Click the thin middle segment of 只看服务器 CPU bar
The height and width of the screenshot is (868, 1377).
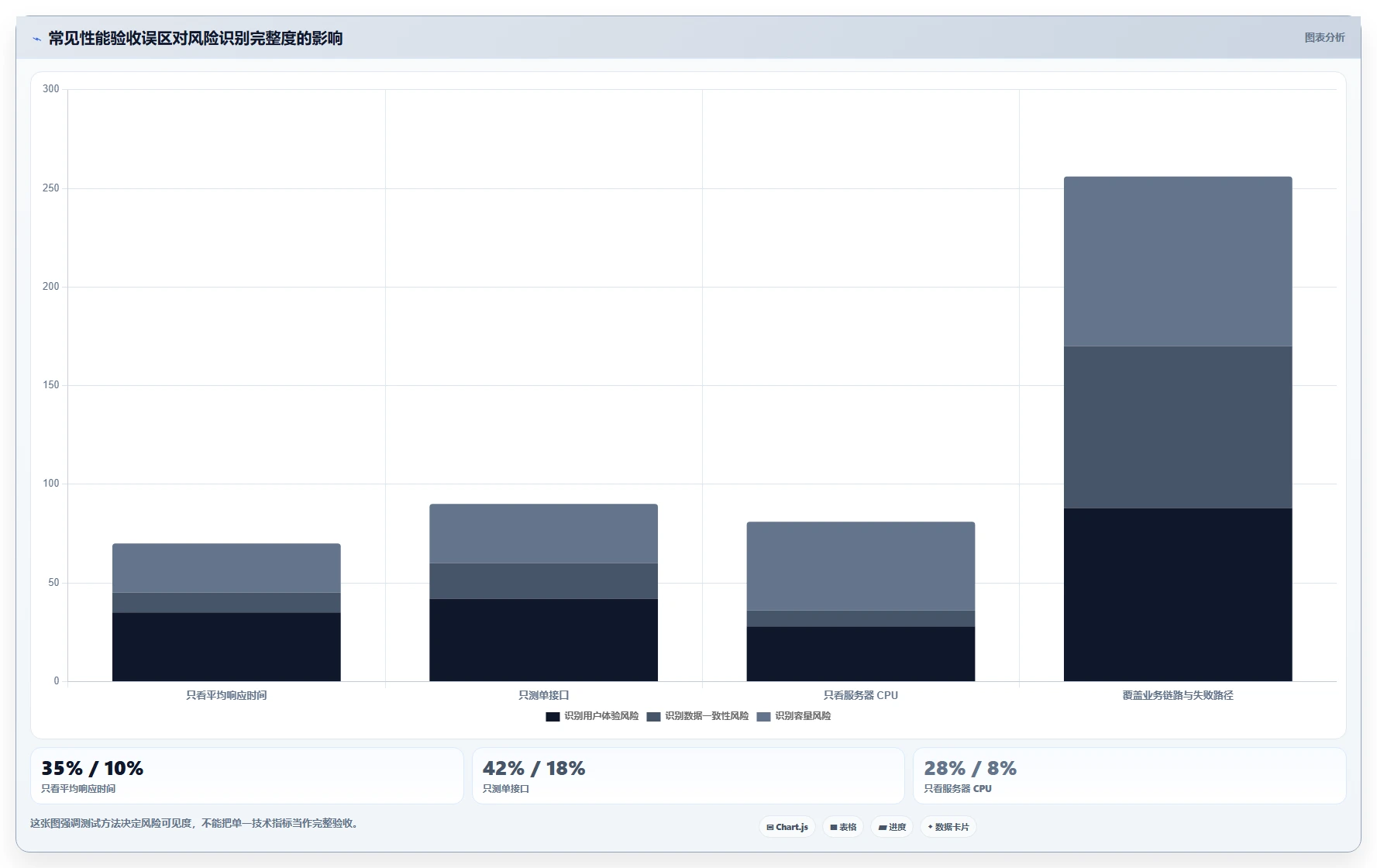pos(861,618)
